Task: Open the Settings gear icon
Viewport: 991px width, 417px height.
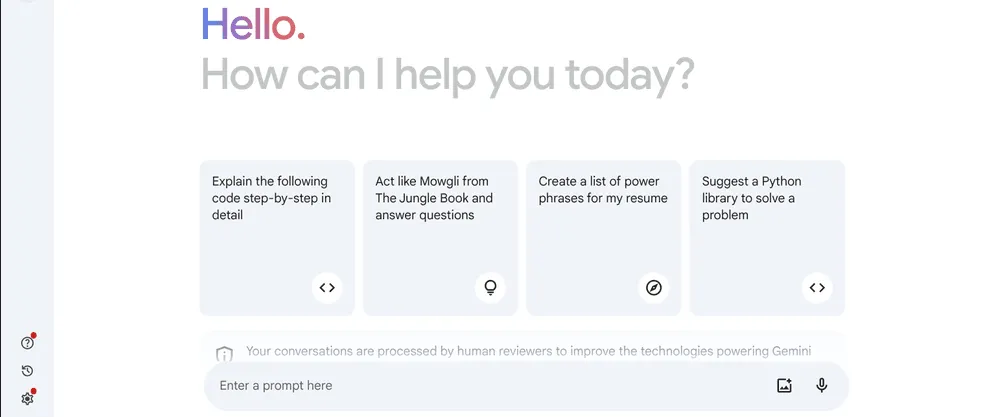Action: [x=27, y=398]
